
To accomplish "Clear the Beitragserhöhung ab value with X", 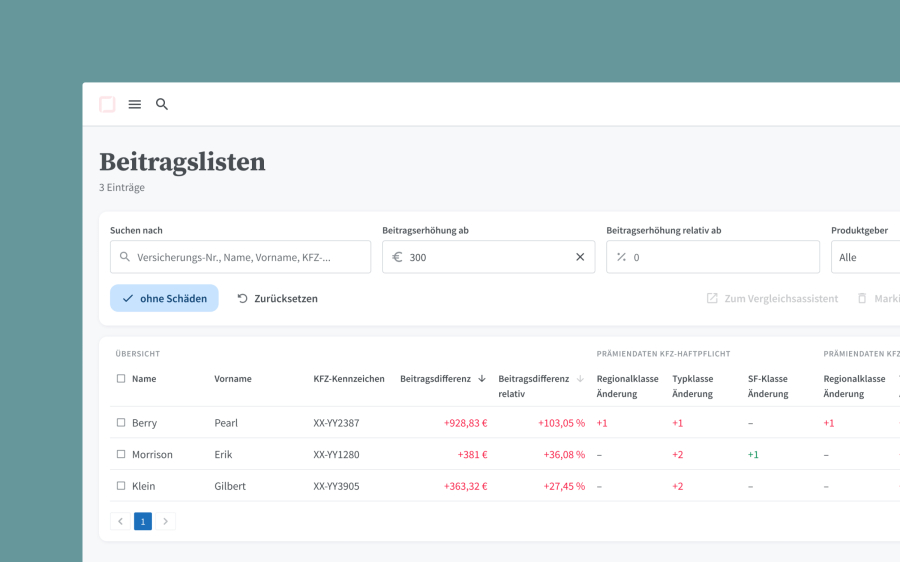I will point(580,257).
